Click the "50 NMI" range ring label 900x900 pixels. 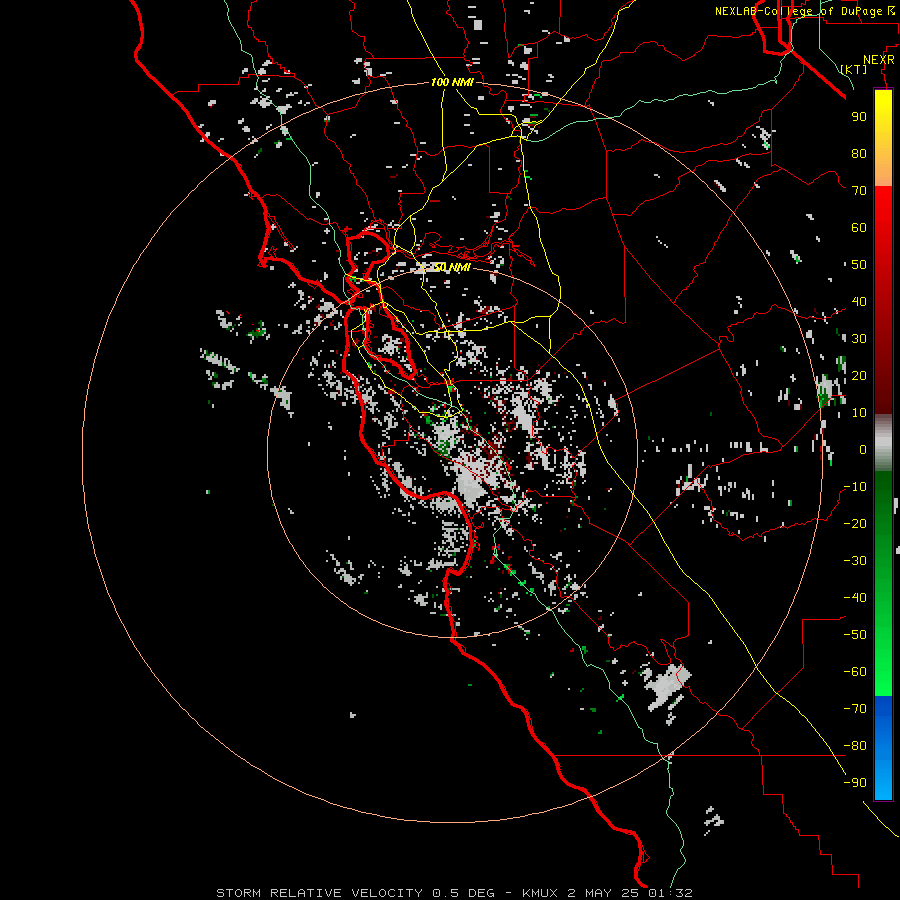[x=452, y=267]
